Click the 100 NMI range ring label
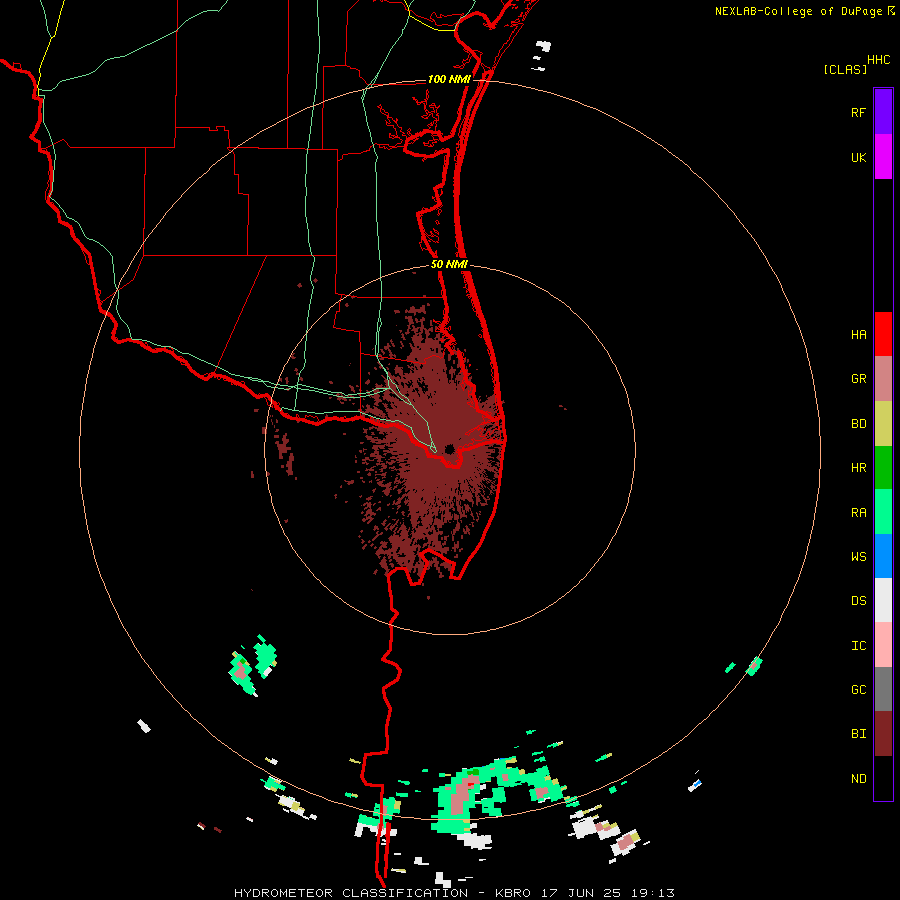This screenshot has width=900, height=900. [x=449, y=79]
